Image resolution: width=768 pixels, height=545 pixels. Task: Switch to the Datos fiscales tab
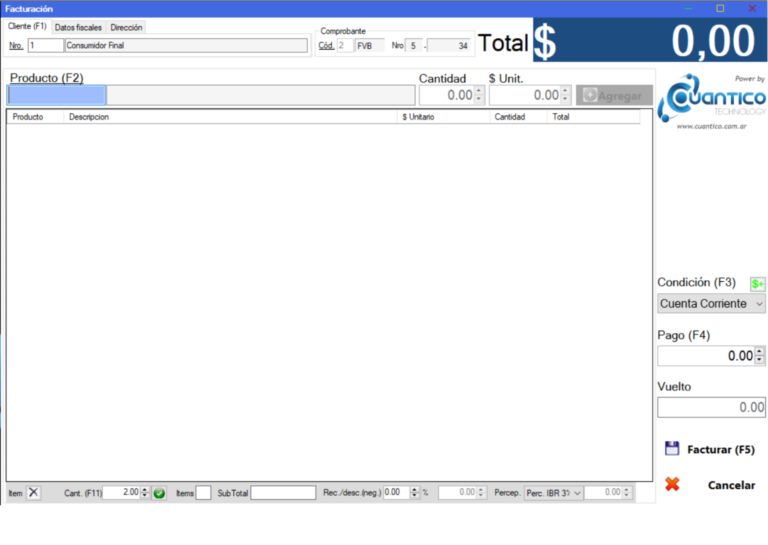[78, 27]
